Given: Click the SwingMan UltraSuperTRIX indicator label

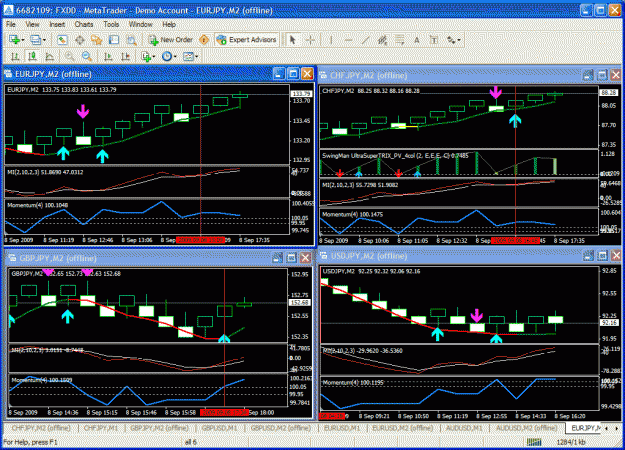Looking at the screenshot, I should (397, 155).
